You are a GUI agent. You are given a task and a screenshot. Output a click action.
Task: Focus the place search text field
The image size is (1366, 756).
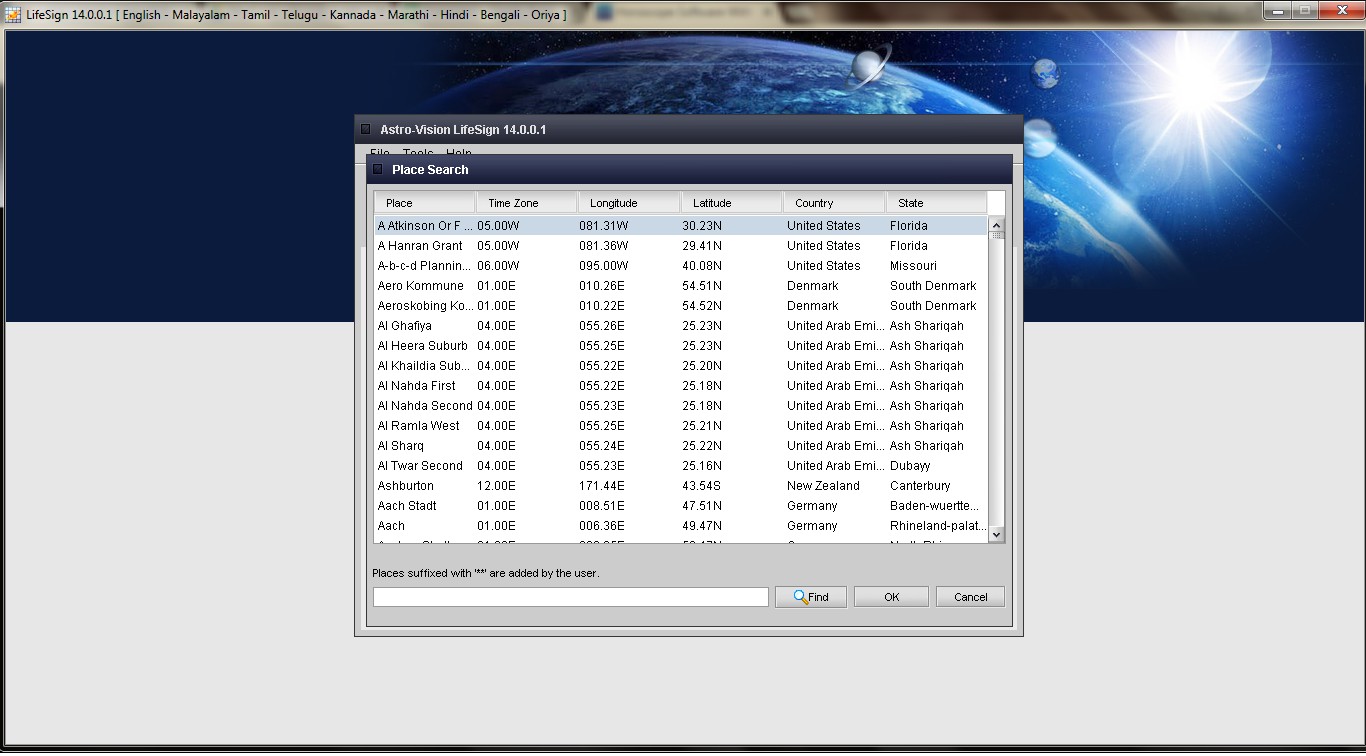(x=570, y=597)
